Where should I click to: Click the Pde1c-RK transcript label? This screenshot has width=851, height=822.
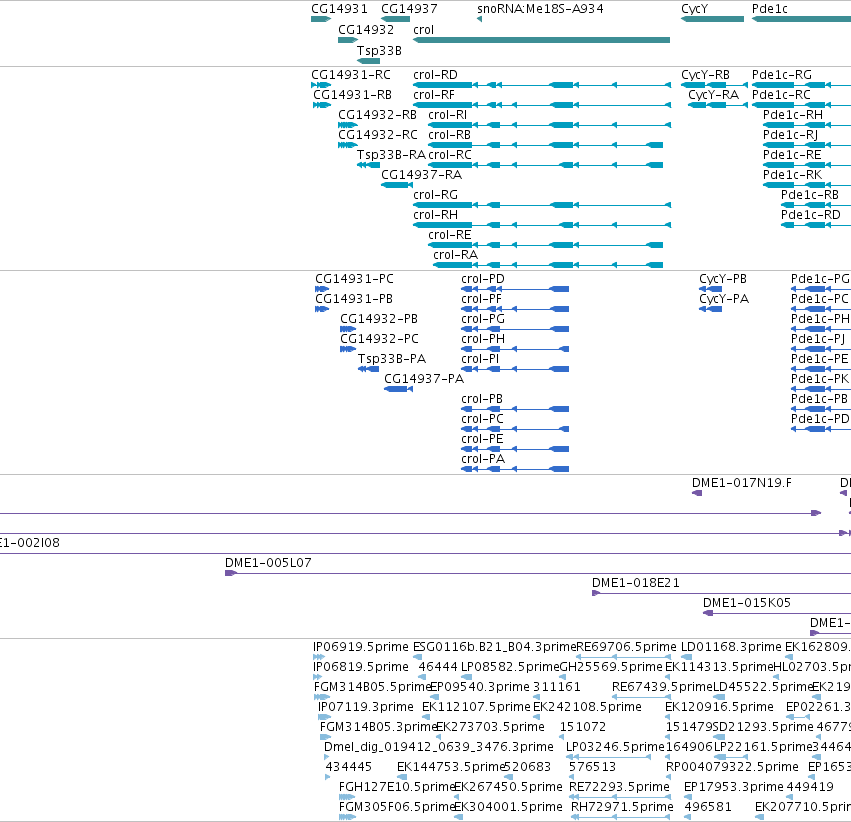click(x=792, y=175)
